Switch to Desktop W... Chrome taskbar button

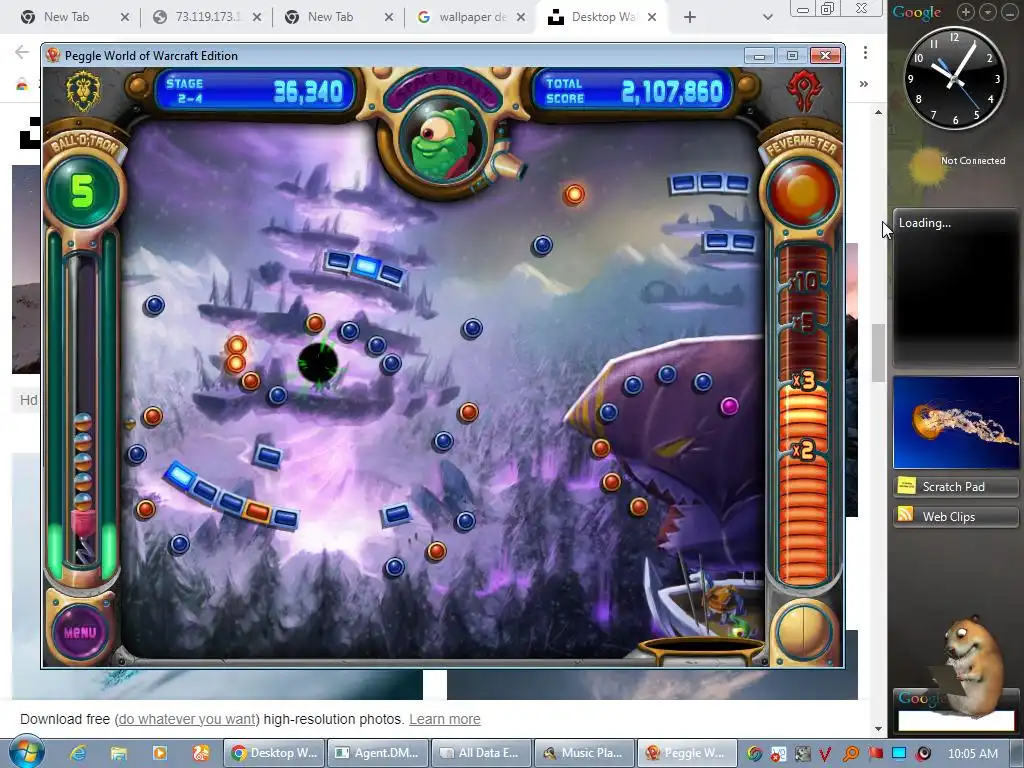pyautogui.click(x=274, y=753)
